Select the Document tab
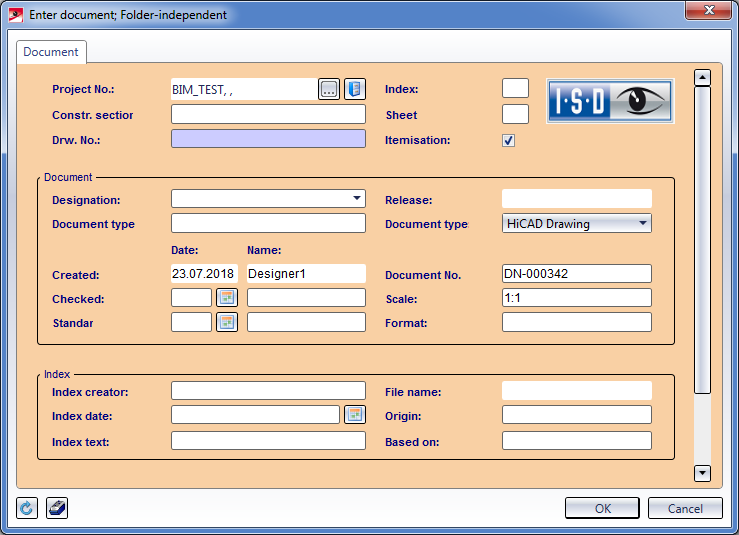The width and height of the screenshot is (739, 535). click(x=51, y=52)
